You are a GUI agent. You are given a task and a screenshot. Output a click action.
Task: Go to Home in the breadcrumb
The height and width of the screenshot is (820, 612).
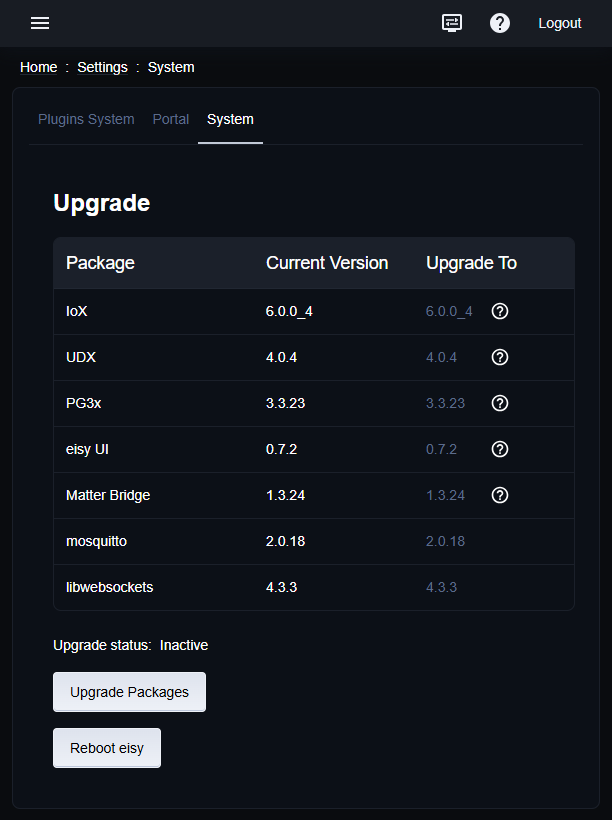click(39, 67)
